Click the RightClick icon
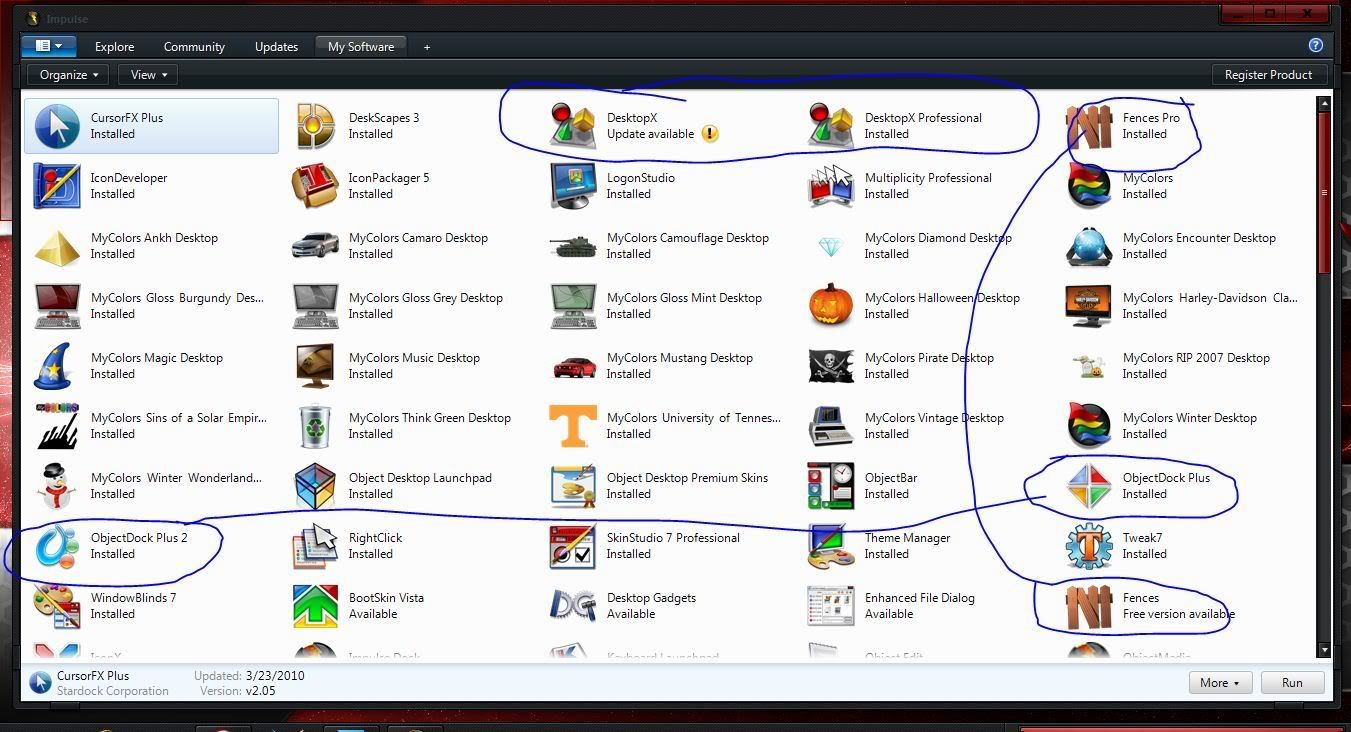The image size is (1351, 732). [x=315, y=546]
